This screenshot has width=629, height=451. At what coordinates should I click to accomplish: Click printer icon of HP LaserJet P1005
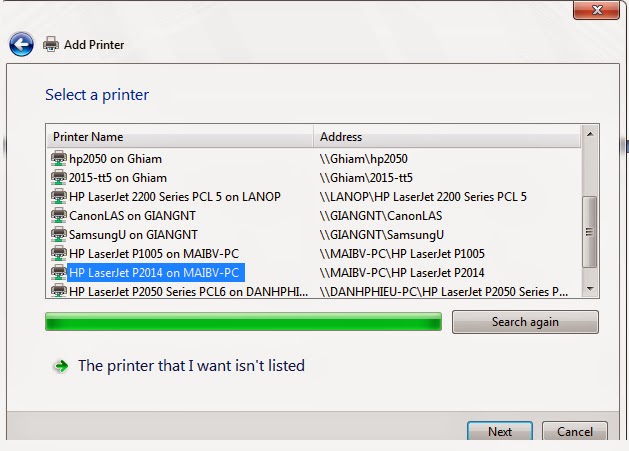[x=59, y=253]
